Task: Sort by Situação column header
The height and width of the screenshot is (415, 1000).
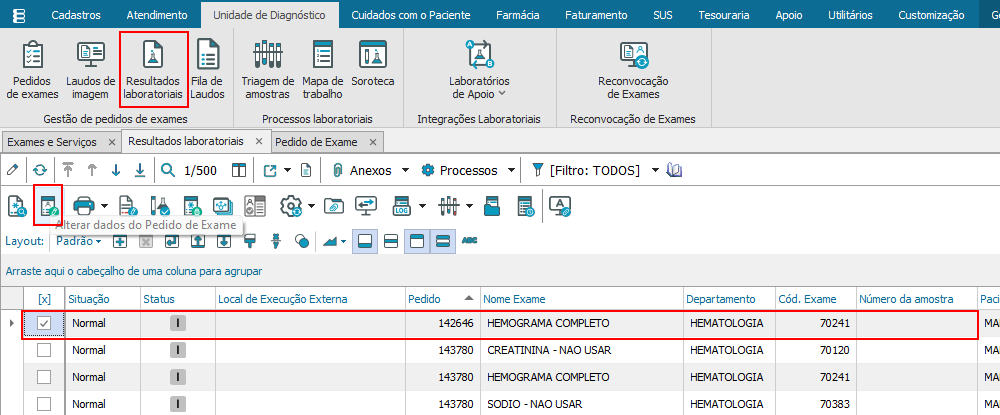Action: click(103, 299)
